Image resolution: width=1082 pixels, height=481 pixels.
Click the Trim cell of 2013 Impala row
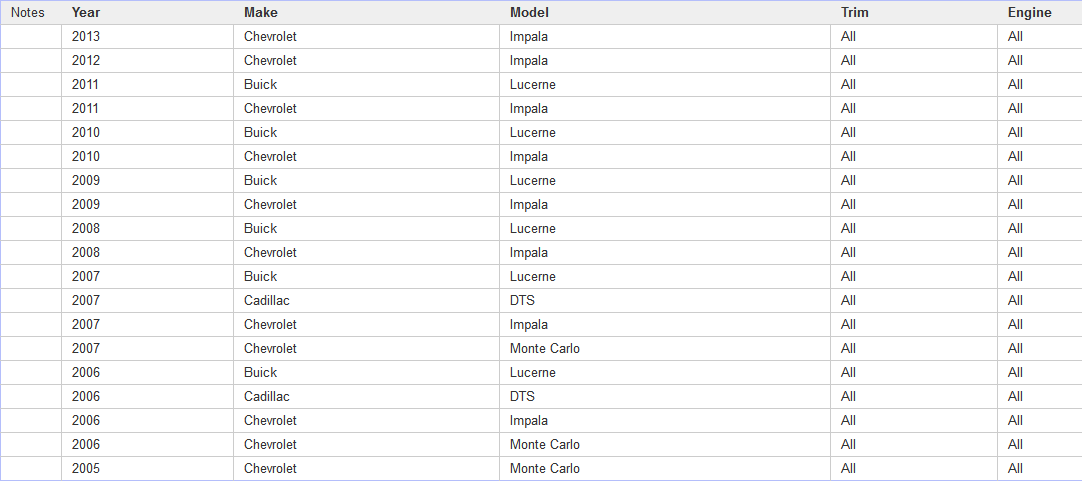pos(914,37)
